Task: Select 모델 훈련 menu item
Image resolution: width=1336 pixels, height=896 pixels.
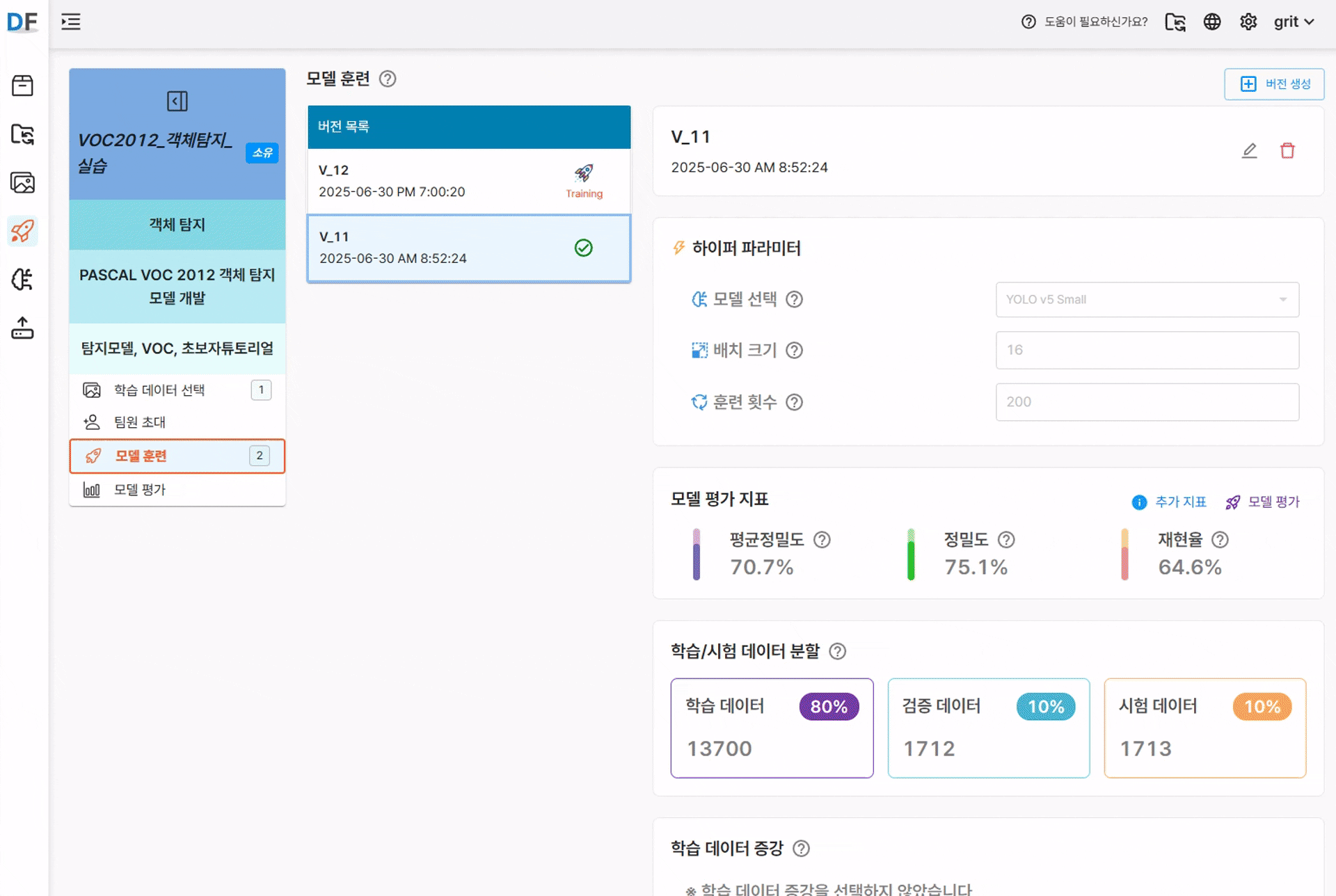Action: [177, 456]
